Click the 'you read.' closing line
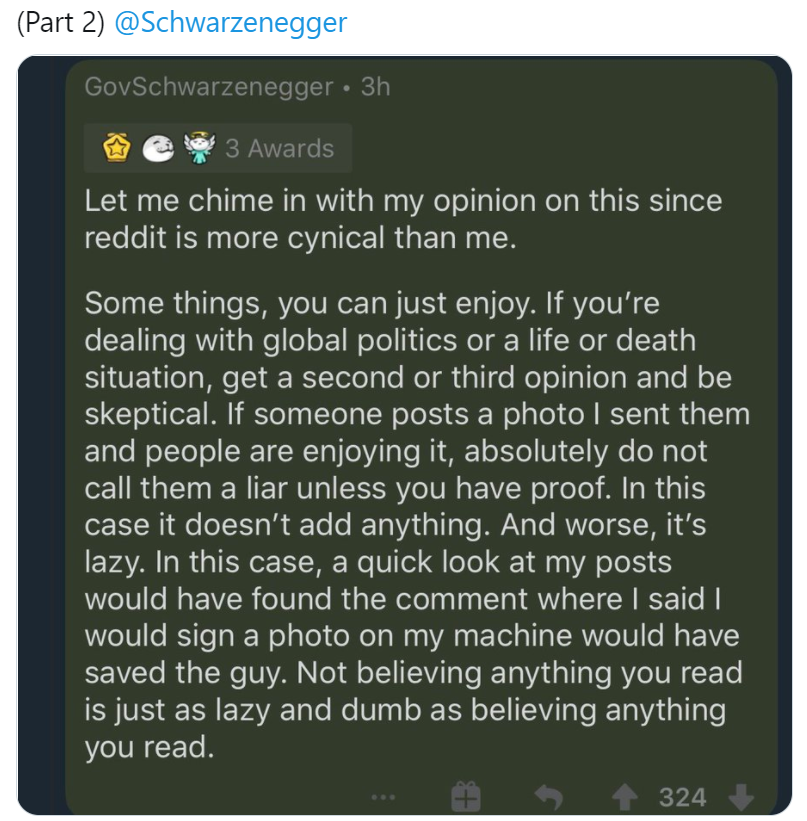Image resolution: width=807 pixels, height=821 pixels. click(x=150, y=747)
